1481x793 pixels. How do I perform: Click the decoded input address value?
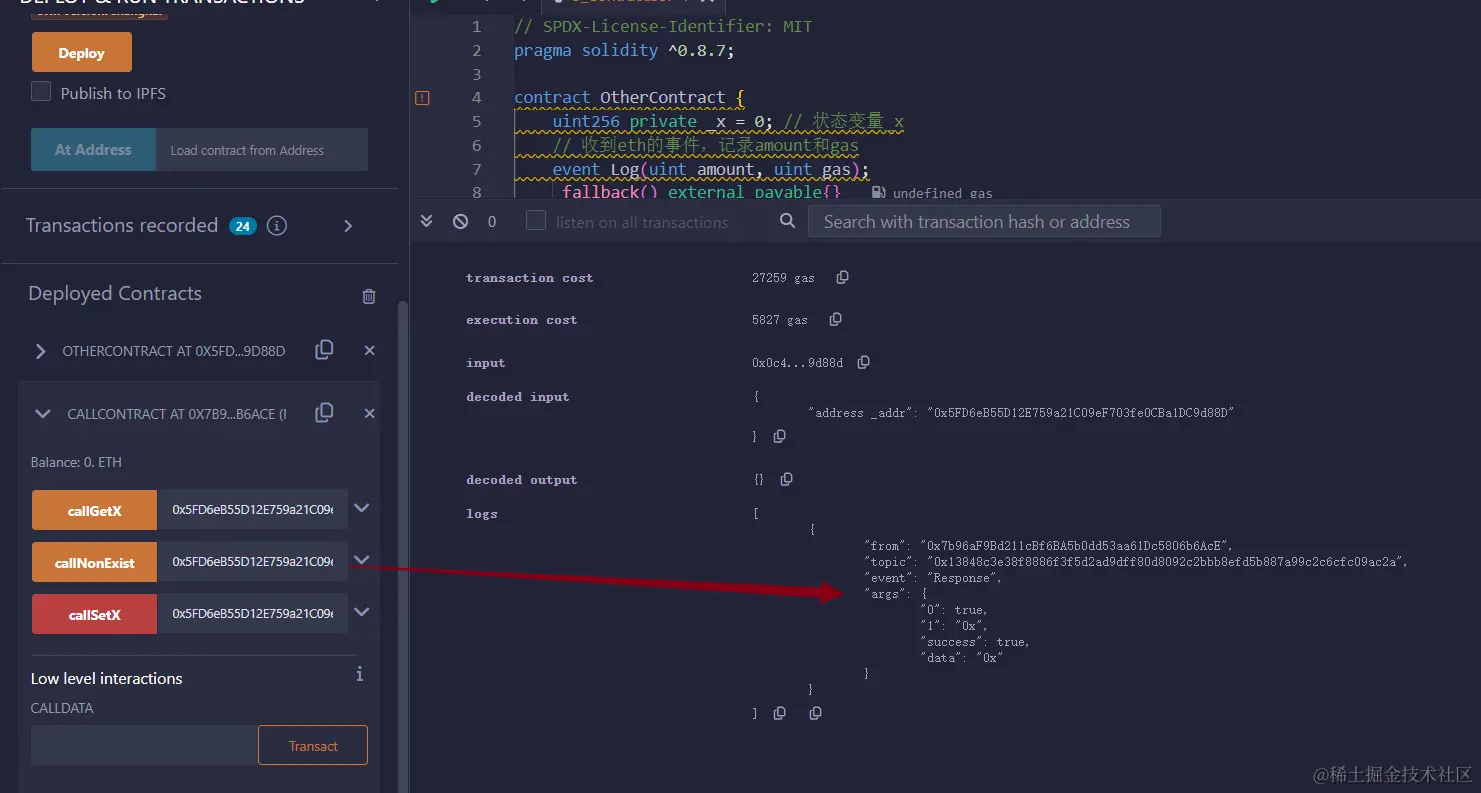point(1080,412)
